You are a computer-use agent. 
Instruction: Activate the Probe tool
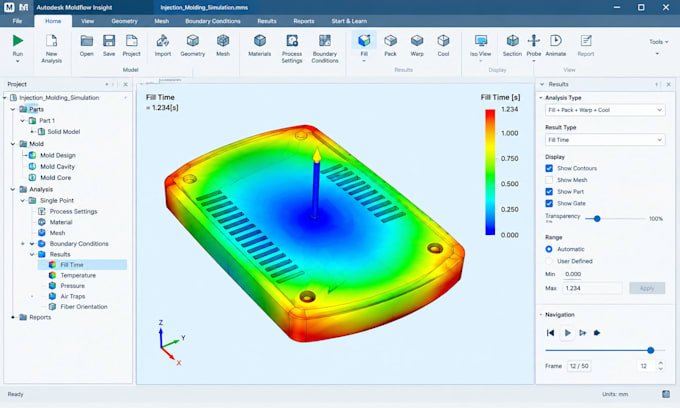[534, 41]
